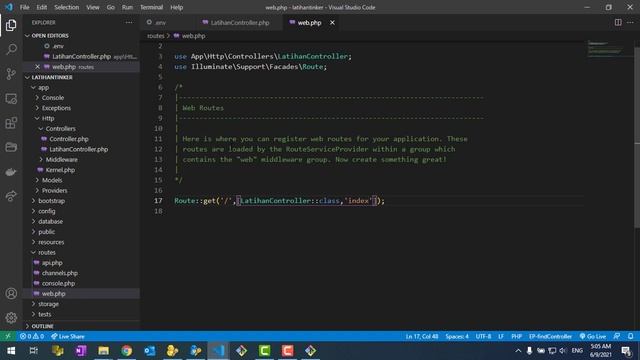640x360 pixels.
Task: Open the Accounts menu
Action: 11,293
